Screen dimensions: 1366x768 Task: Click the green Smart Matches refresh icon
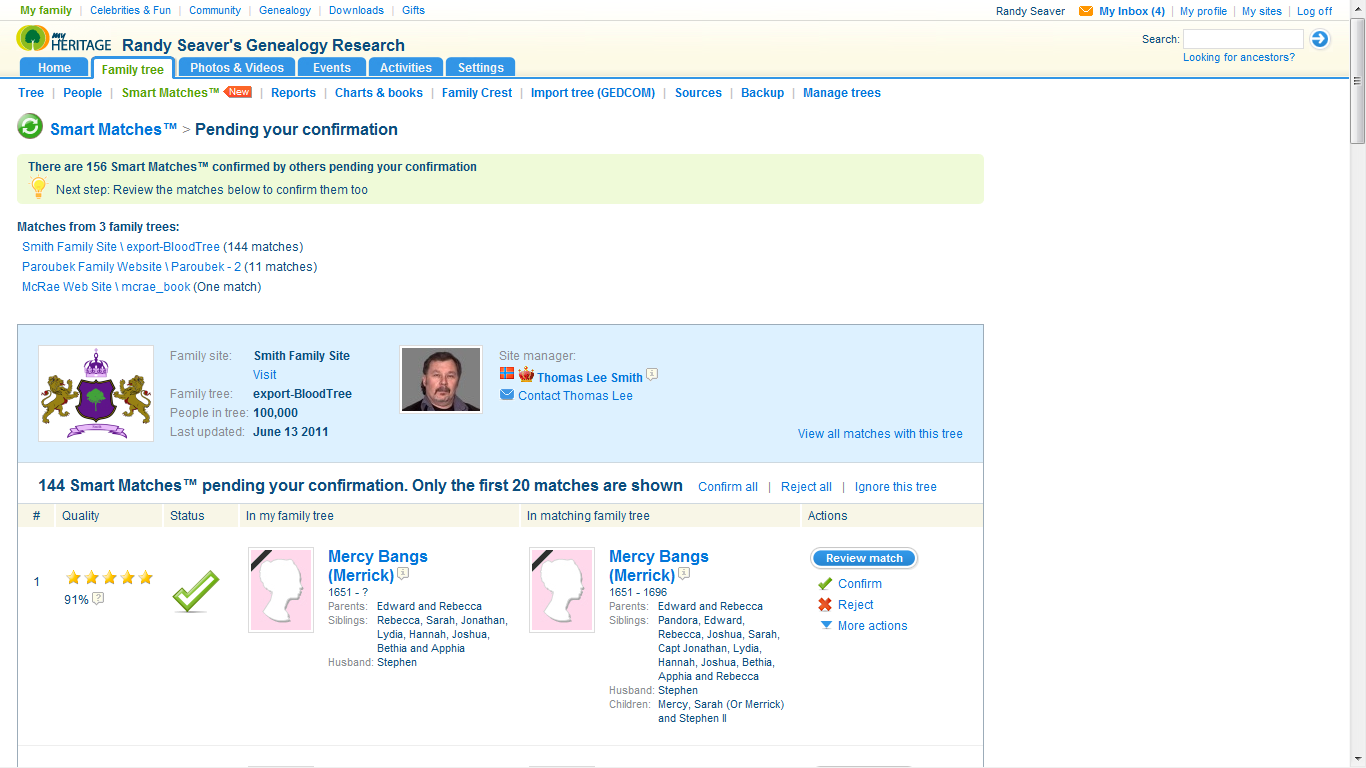(x=30, y=127)
